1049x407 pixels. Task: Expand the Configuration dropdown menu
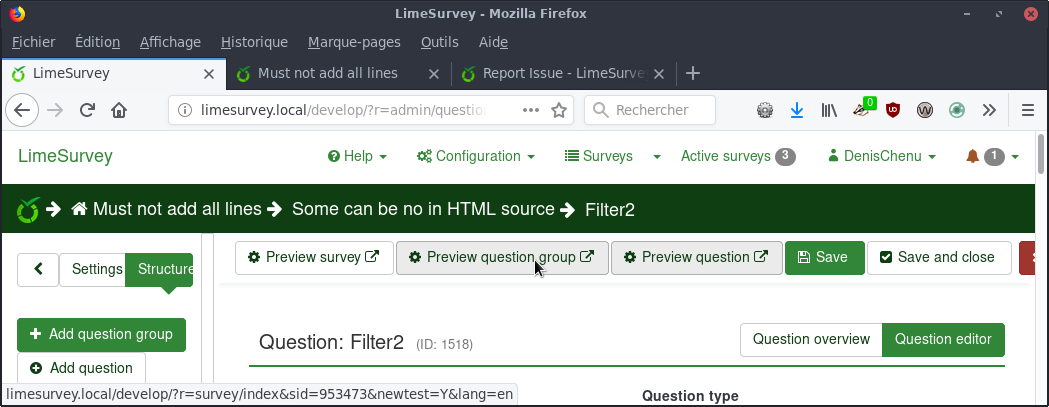476,156
